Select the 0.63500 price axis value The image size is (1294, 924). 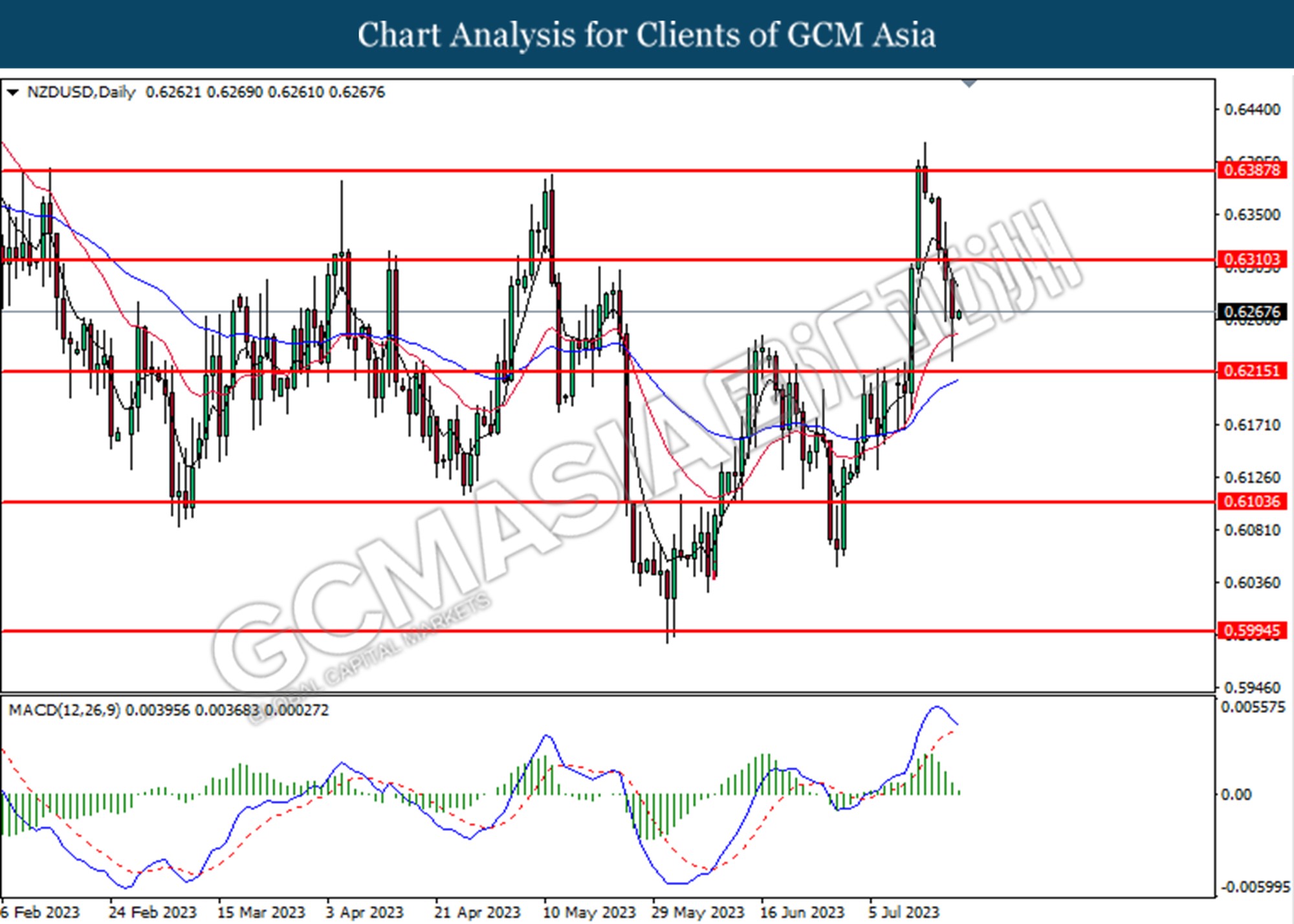[1253, 214]
